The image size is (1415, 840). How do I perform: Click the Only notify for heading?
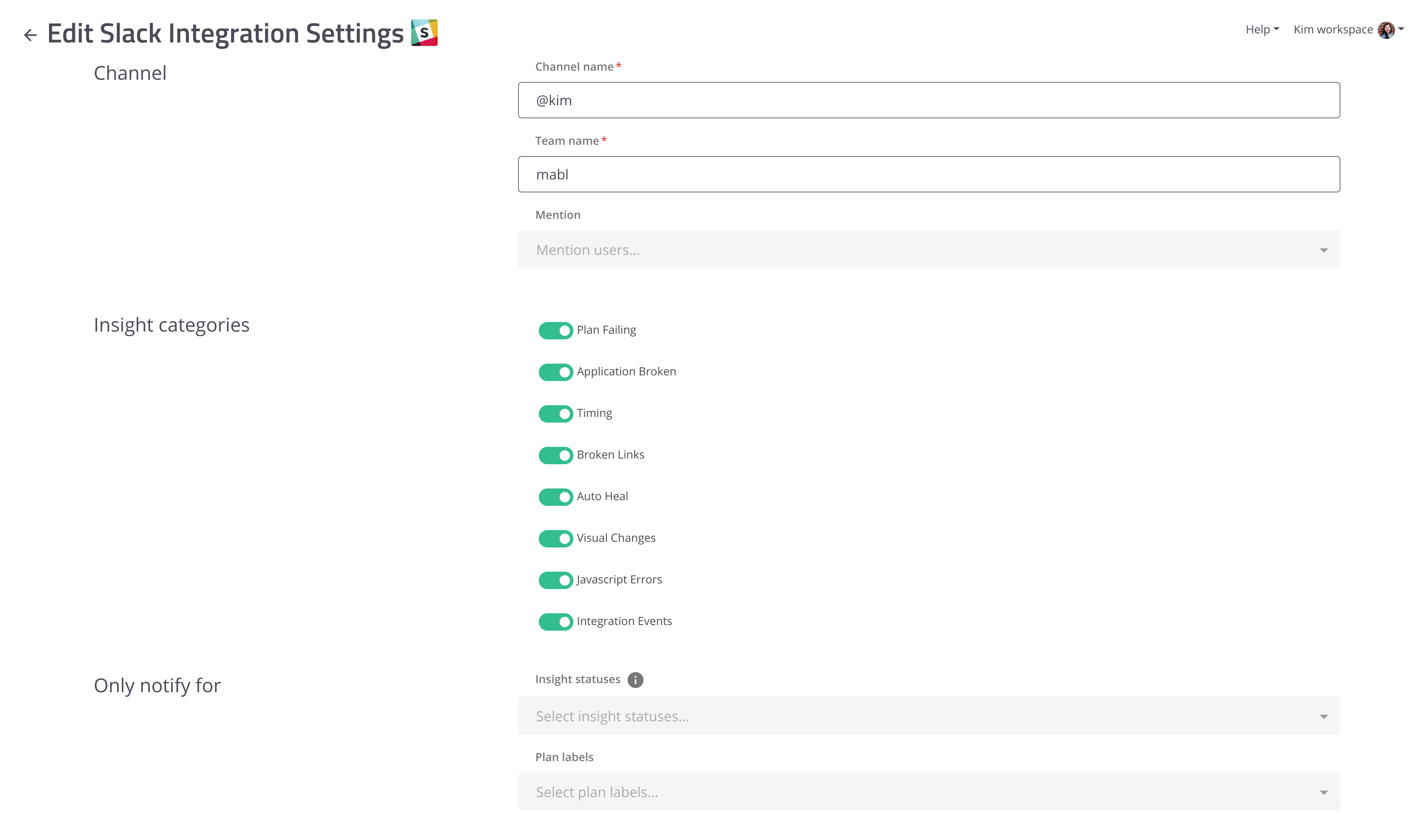tap(157, 685)
